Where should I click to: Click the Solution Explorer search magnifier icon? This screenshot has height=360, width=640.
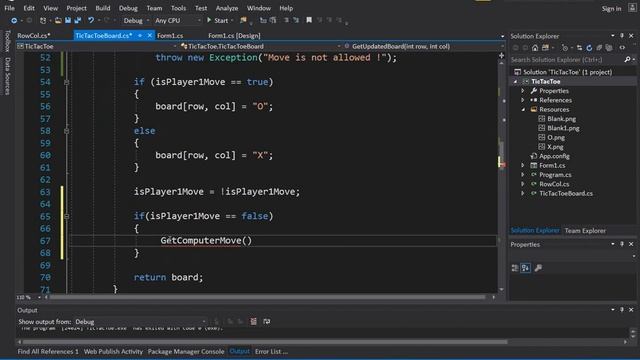point(628,60)
